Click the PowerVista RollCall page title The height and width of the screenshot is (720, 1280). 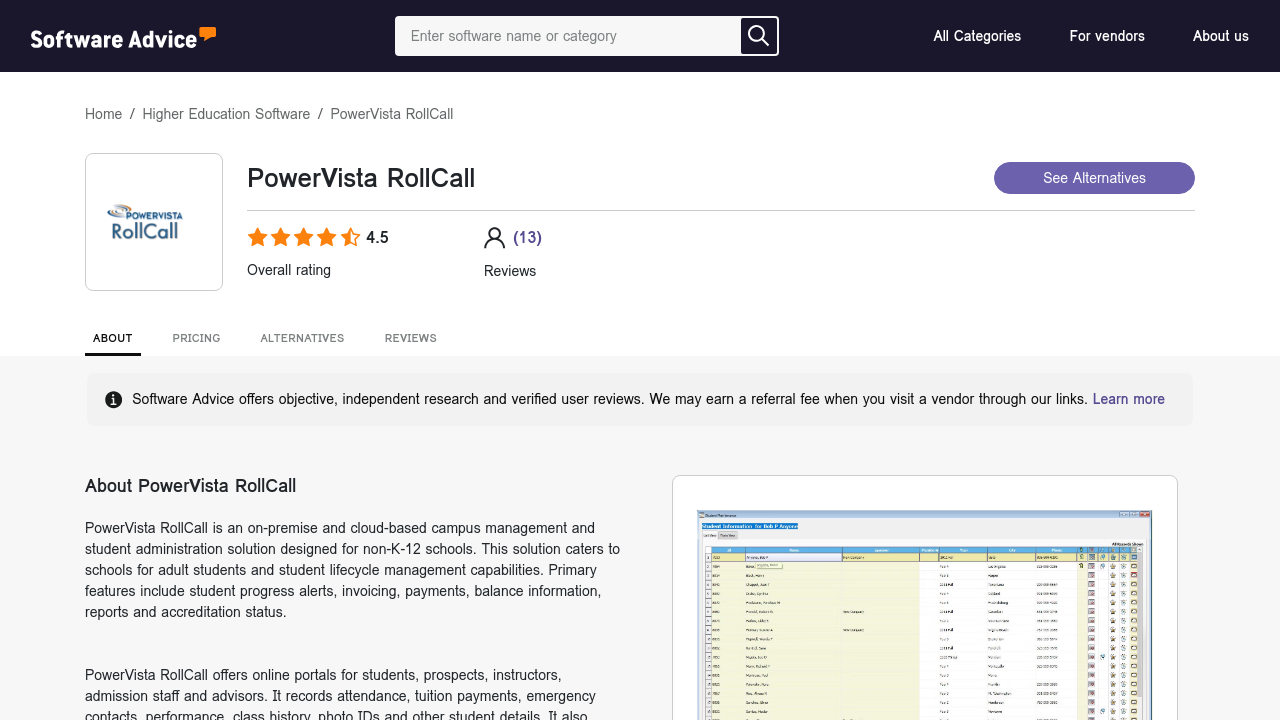click(x=361, y=178)
